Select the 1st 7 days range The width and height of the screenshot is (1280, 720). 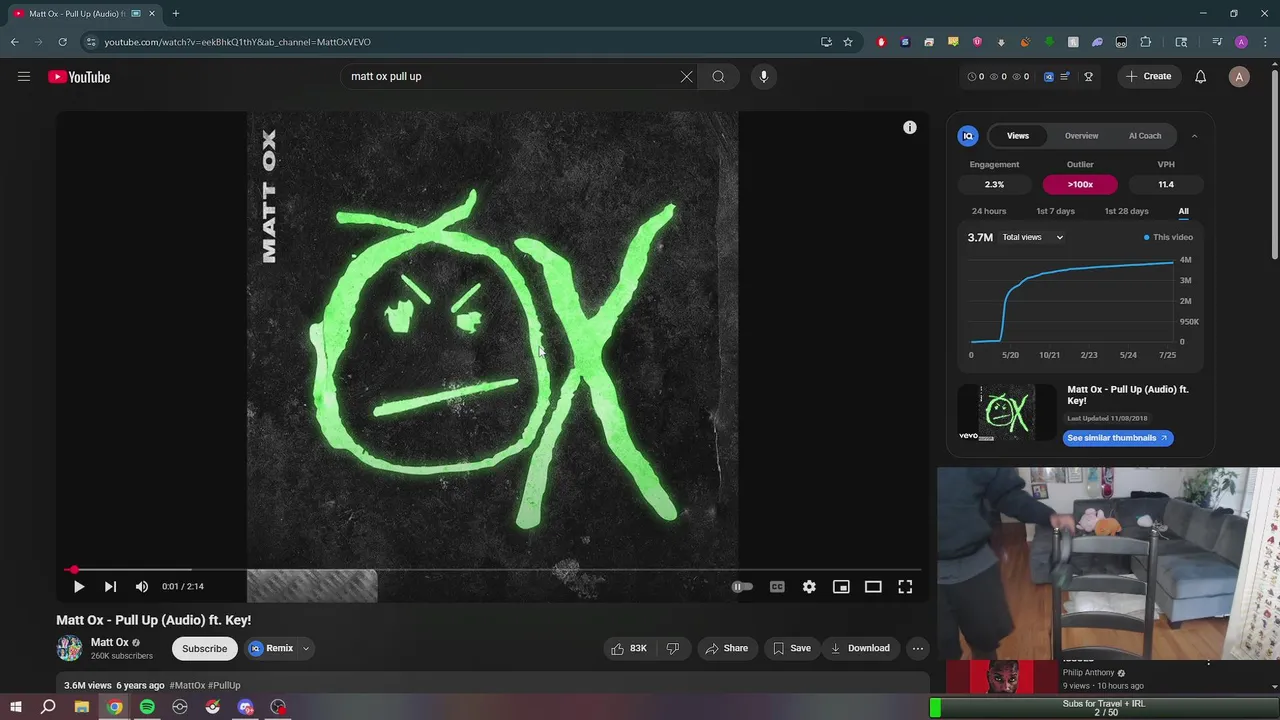pyautogui.click(x=1055, y=211)
